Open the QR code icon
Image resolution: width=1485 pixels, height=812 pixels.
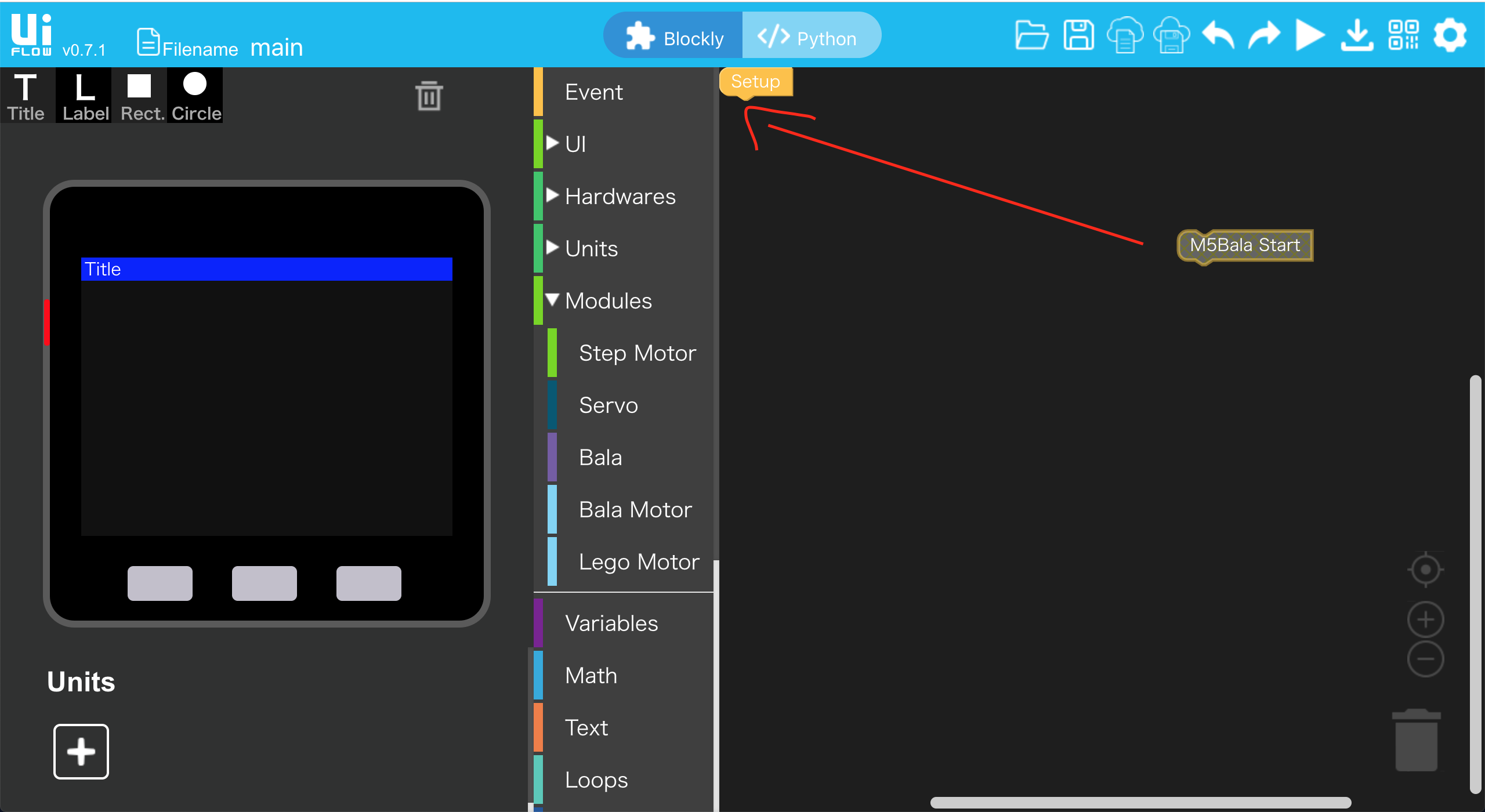point(1403,36)
